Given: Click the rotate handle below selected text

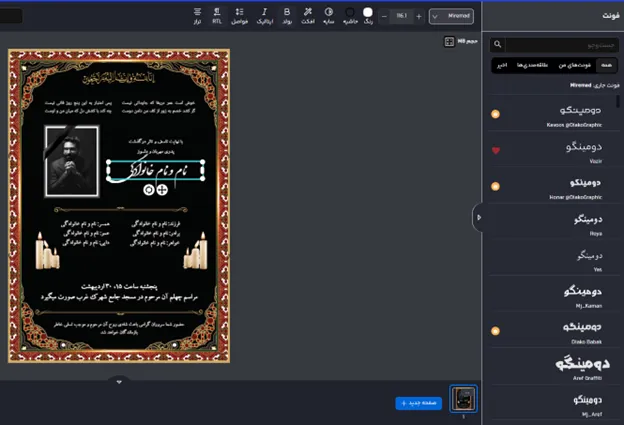Looking at the screenshot, I should [x=149, y=189].
